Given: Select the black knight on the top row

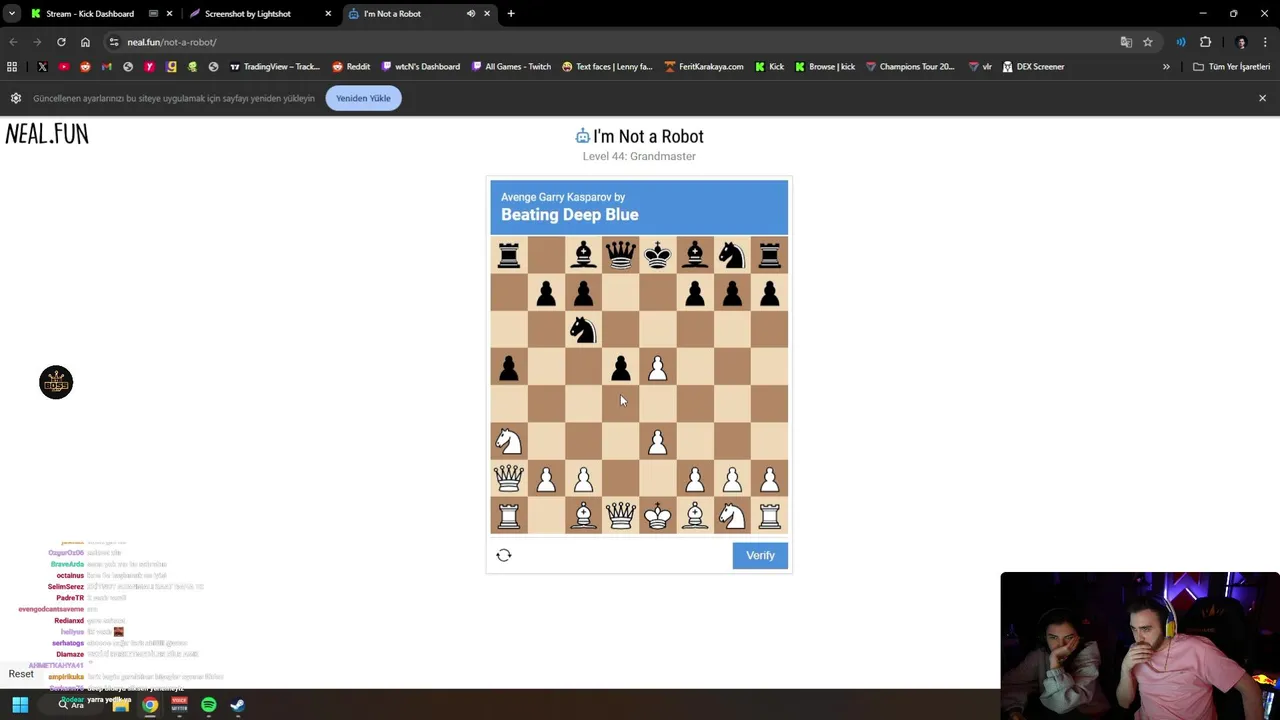Looking at the screenshot, I should [732, 256].
